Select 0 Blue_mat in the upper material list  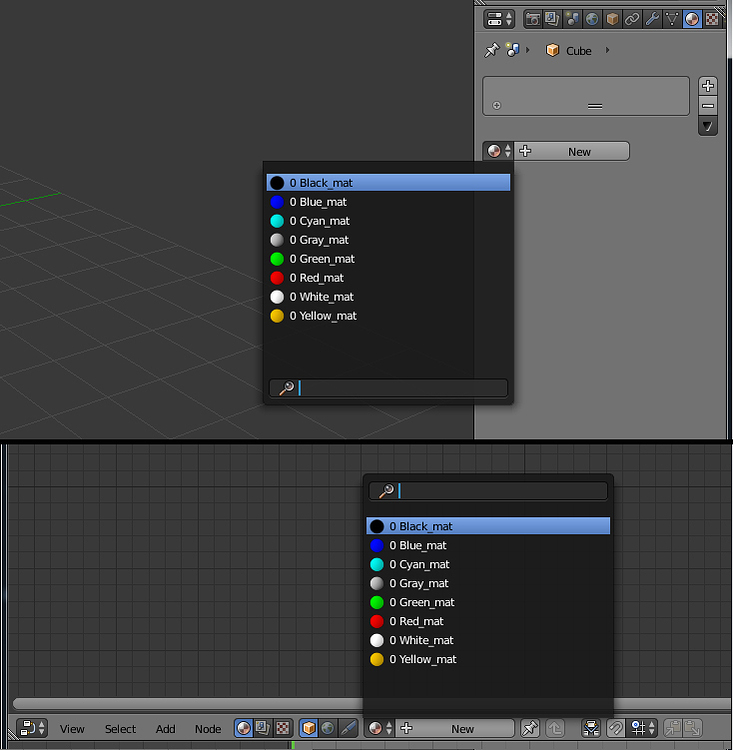389,202
